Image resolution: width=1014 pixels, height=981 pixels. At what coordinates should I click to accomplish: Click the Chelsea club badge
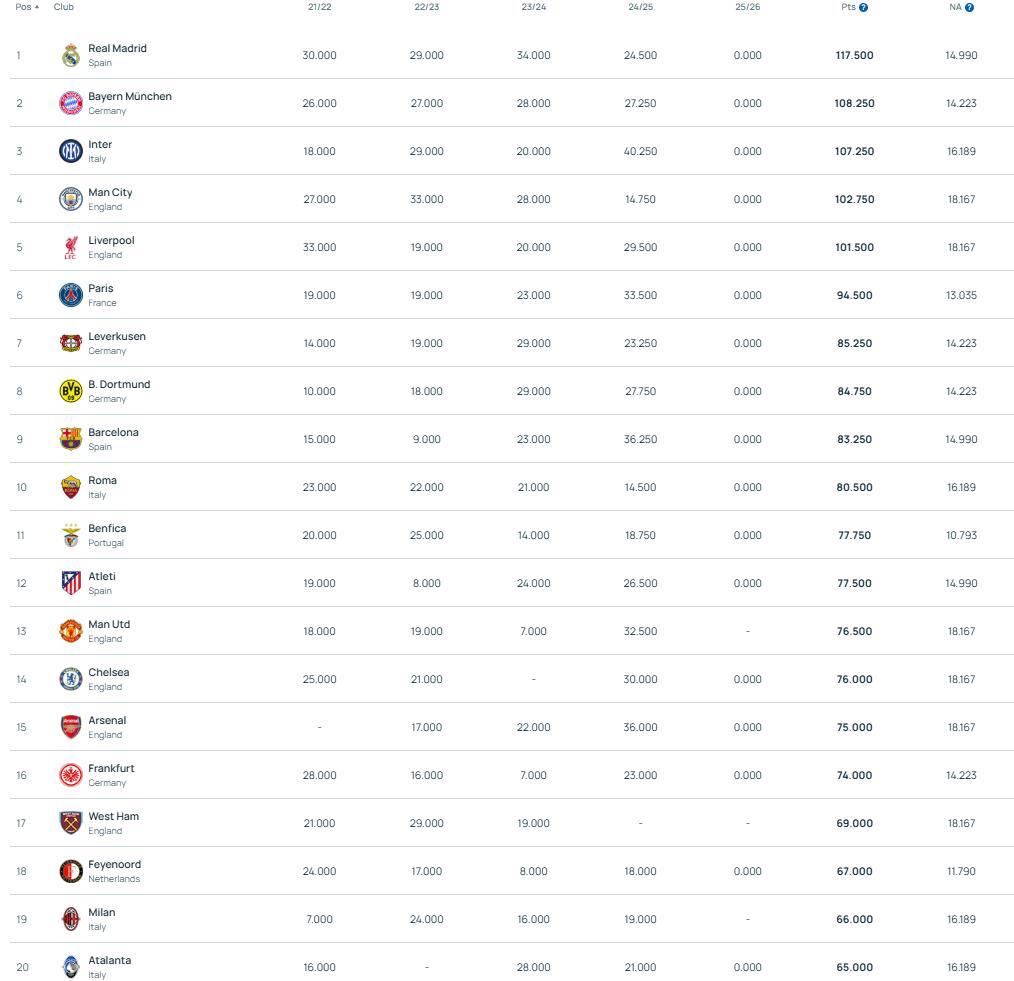coord(70,679)
